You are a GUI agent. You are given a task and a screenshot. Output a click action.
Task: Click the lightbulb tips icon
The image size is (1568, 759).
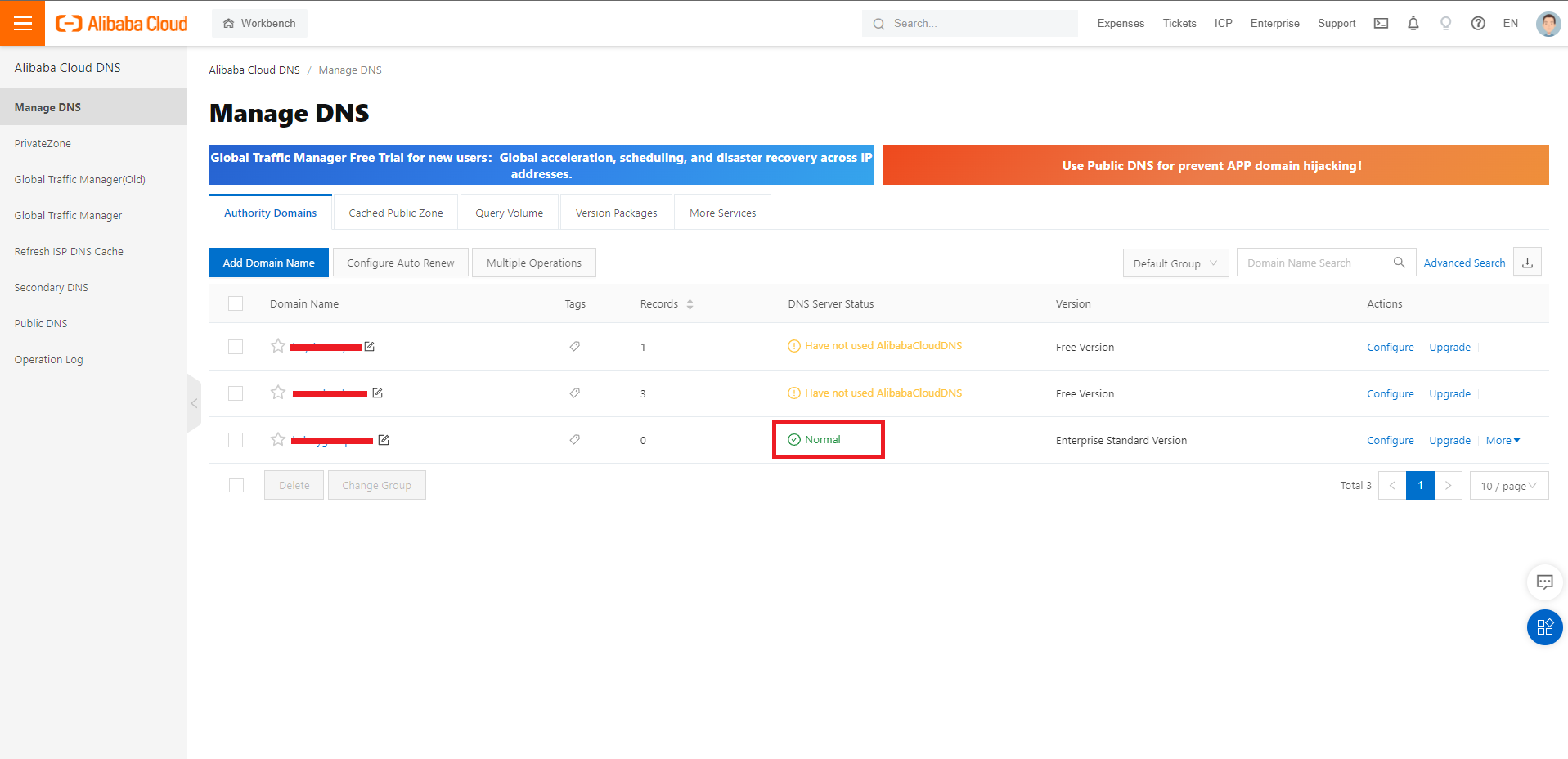click(1445, 23)
